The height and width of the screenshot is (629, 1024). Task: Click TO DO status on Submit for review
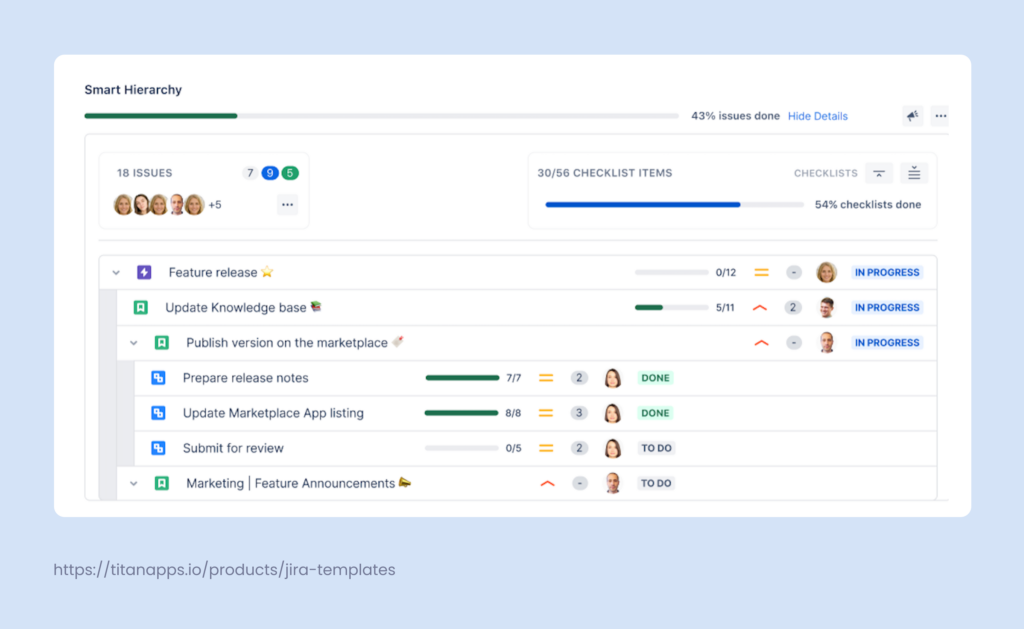pyautogui.click(x=656, y=448)
